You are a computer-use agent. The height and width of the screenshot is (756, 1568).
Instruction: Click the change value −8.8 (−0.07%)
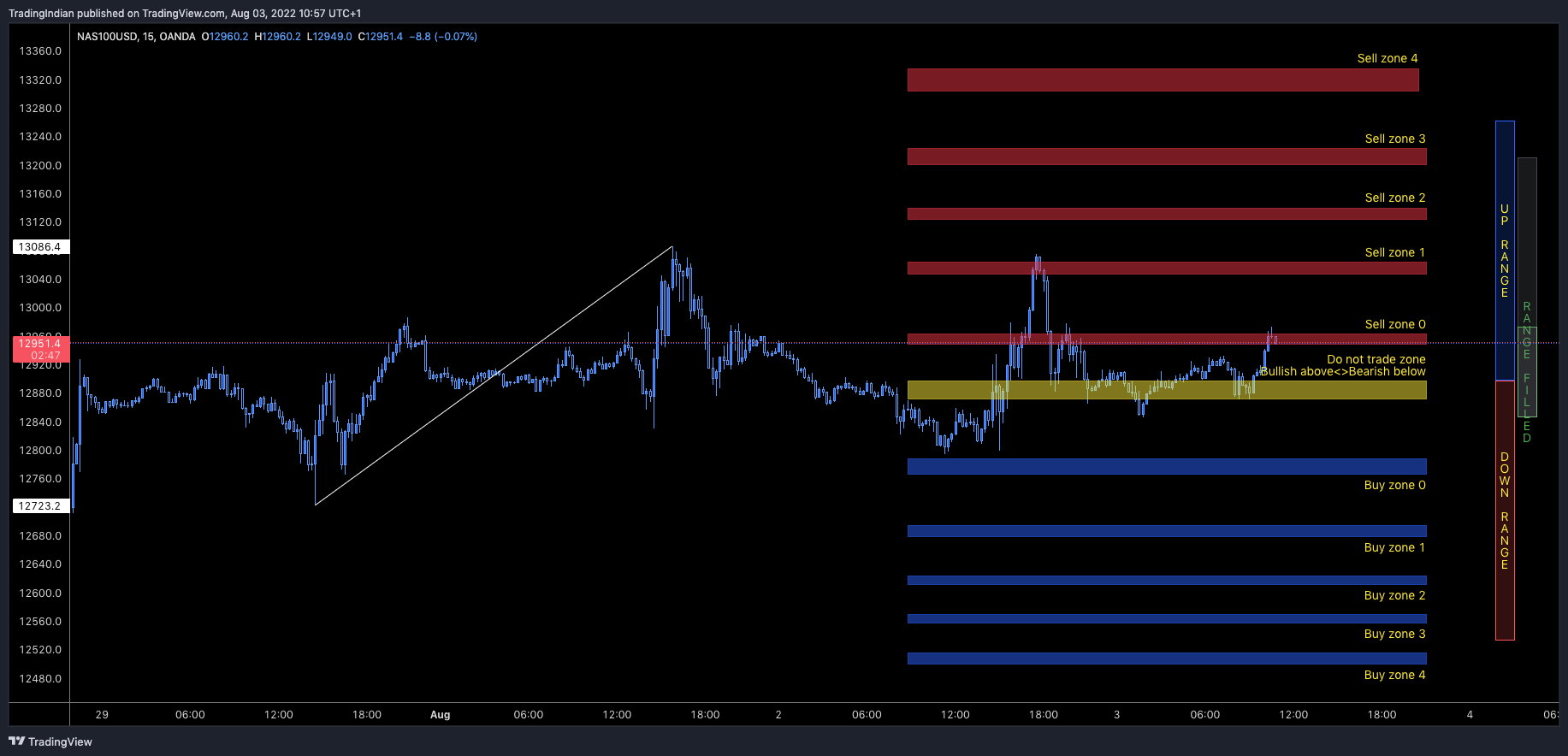[443, 37]
